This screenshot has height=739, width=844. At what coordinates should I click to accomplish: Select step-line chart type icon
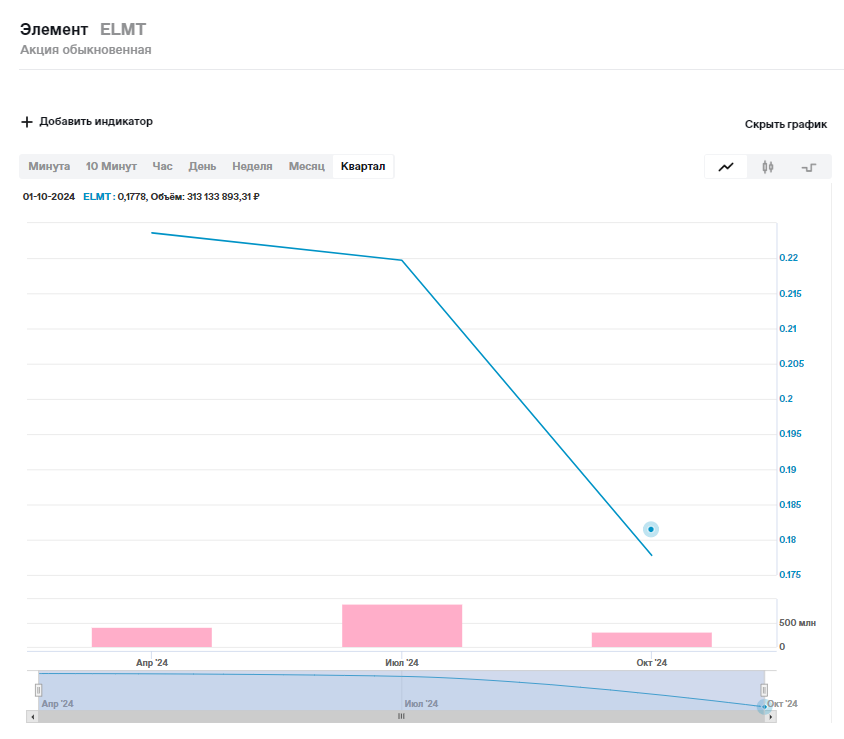(x=808, y=167)
